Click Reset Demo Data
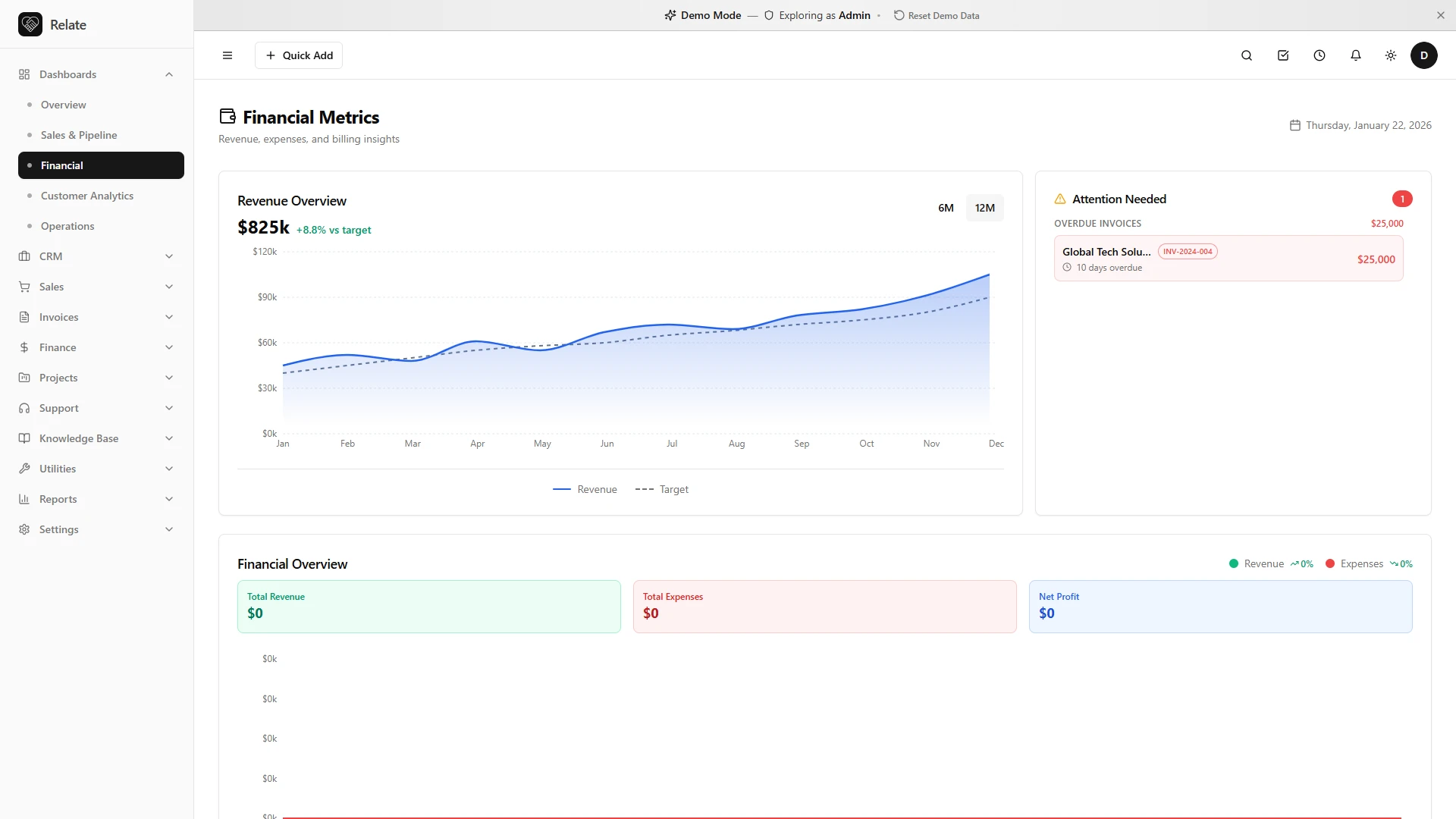 pyautogui.click(x=937, y=15)
